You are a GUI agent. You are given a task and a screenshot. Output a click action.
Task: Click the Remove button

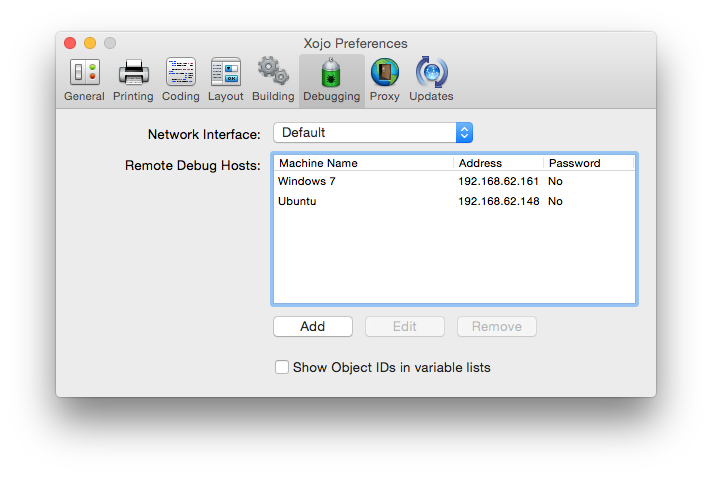click(x=497, y=327)
